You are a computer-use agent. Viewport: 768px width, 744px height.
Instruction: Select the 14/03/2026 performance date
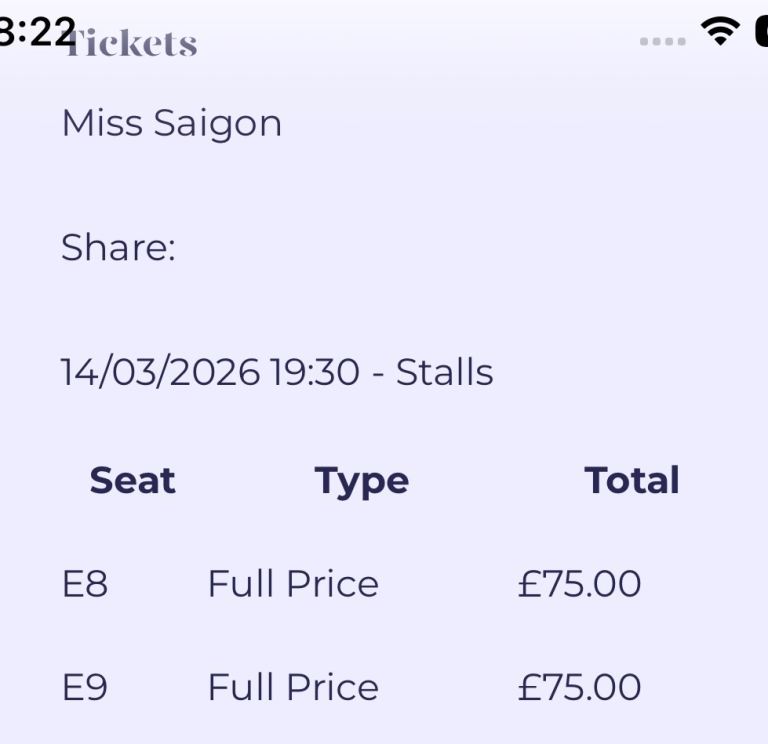(x=161, y=372)
